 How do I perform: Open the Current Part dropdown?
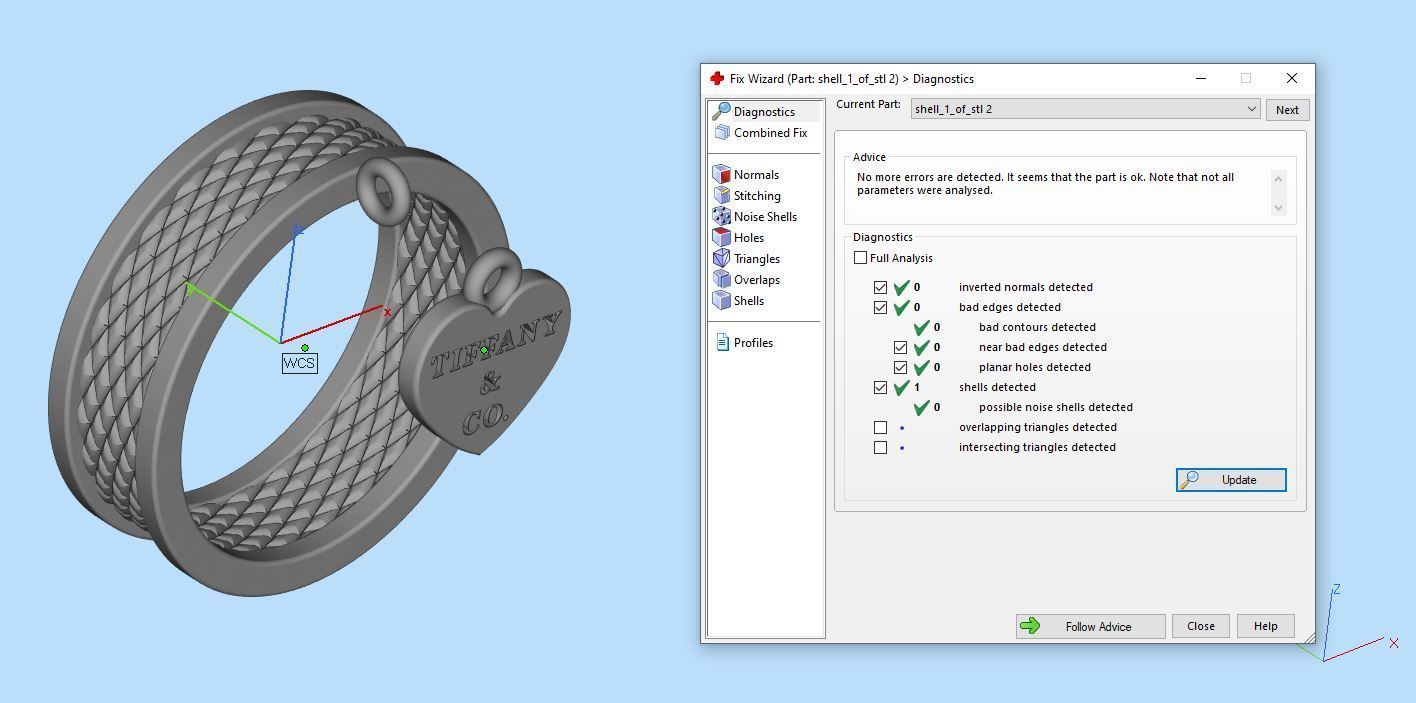click(1085, 109)
